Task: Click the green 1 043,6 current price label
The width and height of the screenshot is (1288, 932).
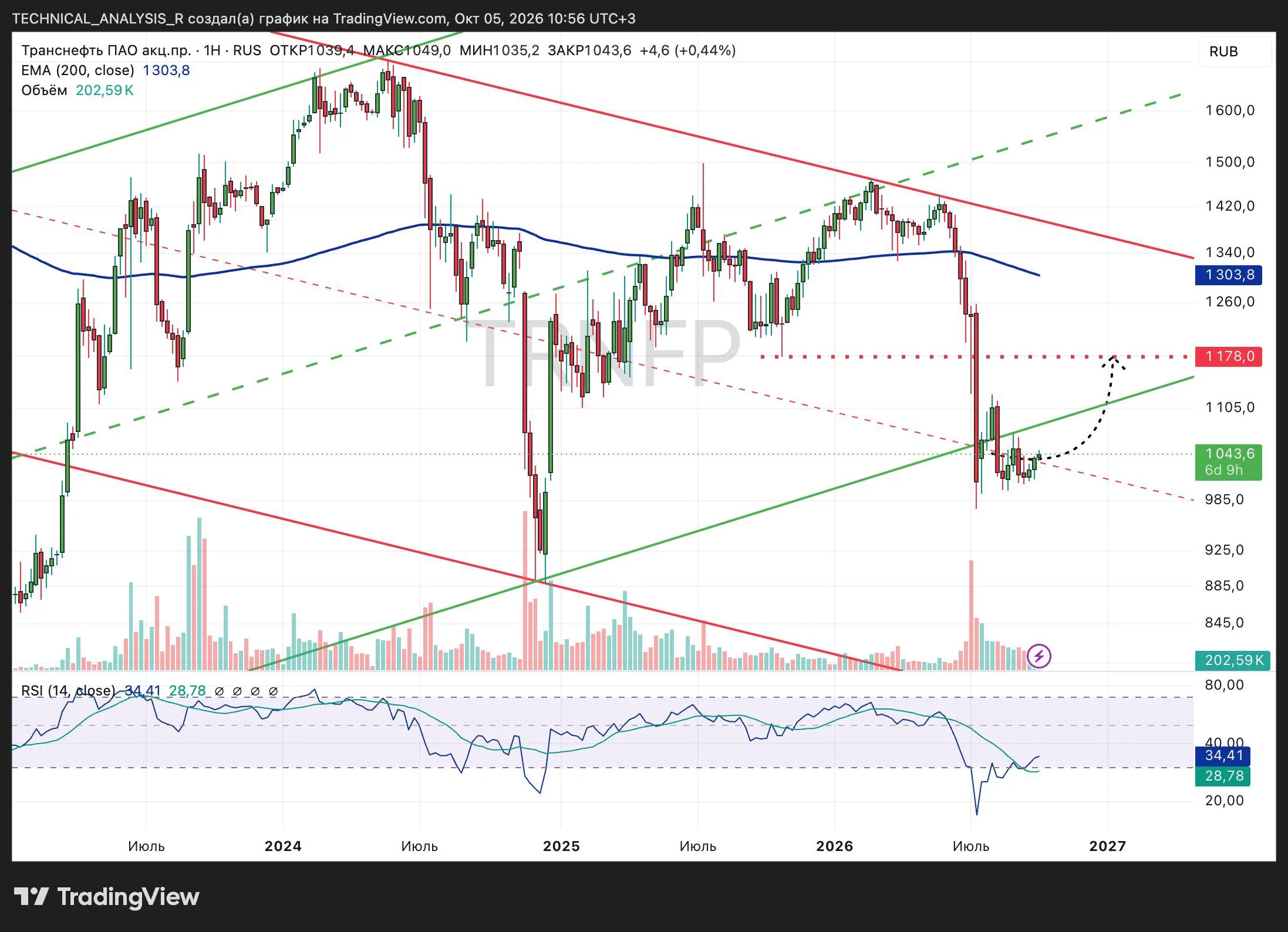Action: [1229, 462]
